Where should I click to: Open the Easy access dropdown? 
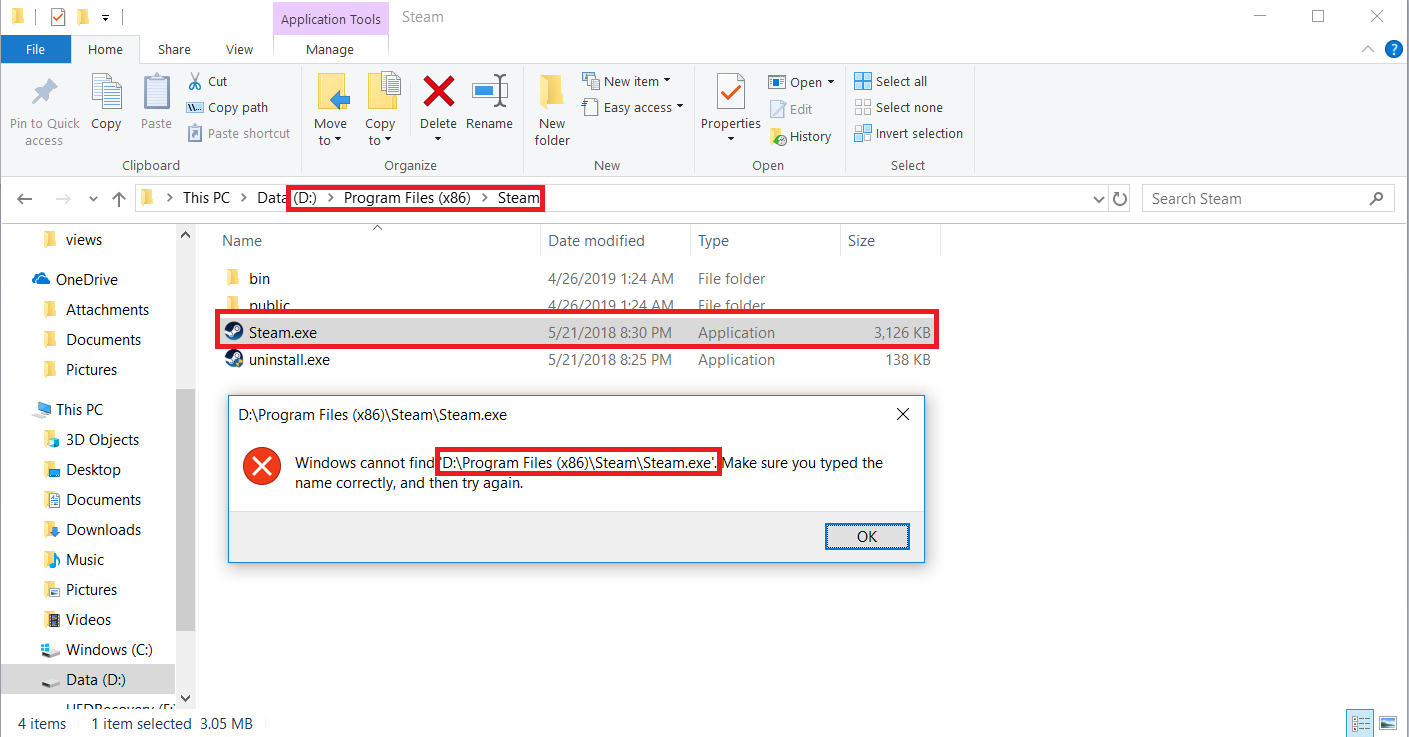(679, 107)
